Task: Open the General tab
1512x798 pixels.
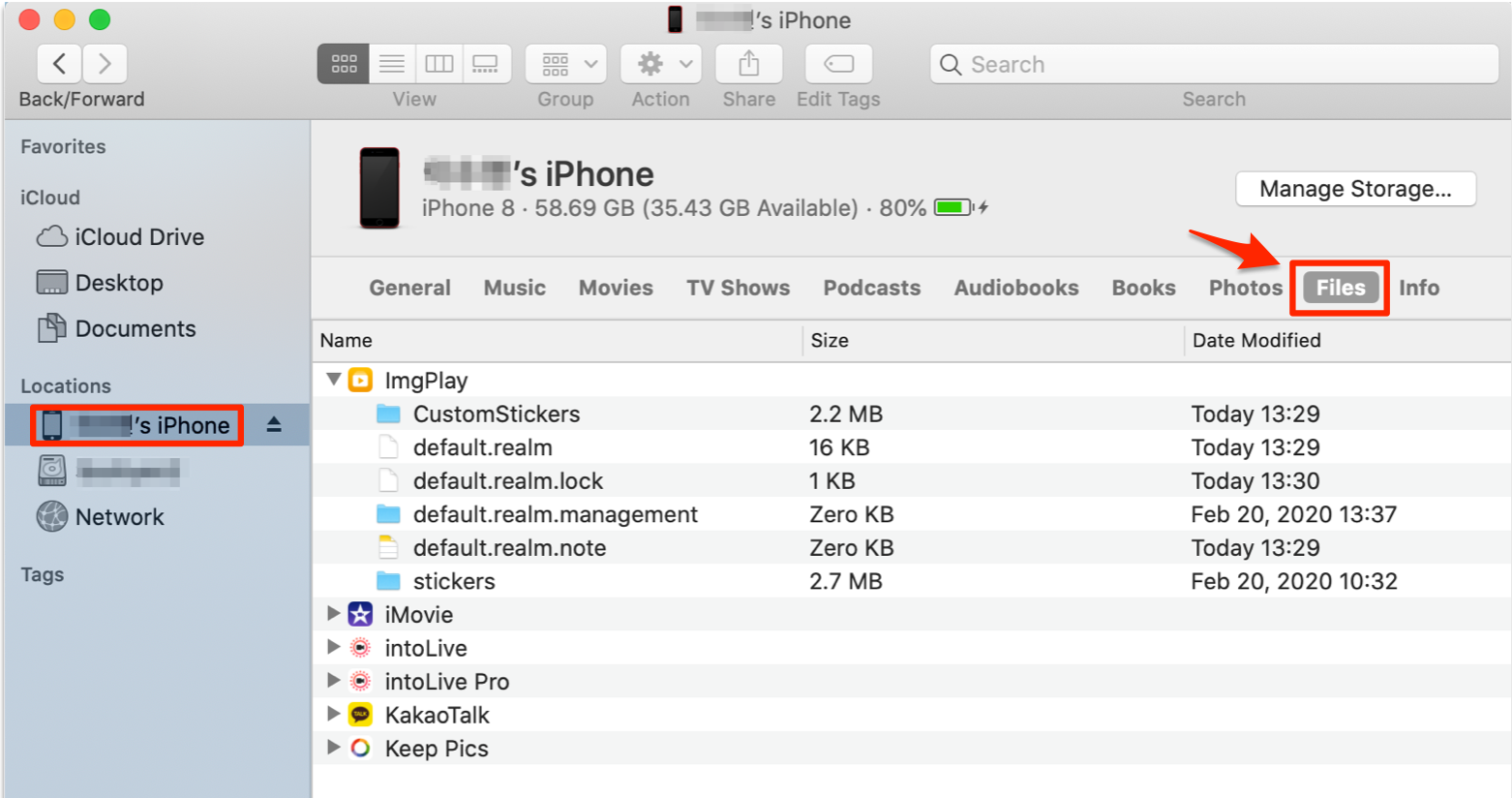Action: point(409,288)
